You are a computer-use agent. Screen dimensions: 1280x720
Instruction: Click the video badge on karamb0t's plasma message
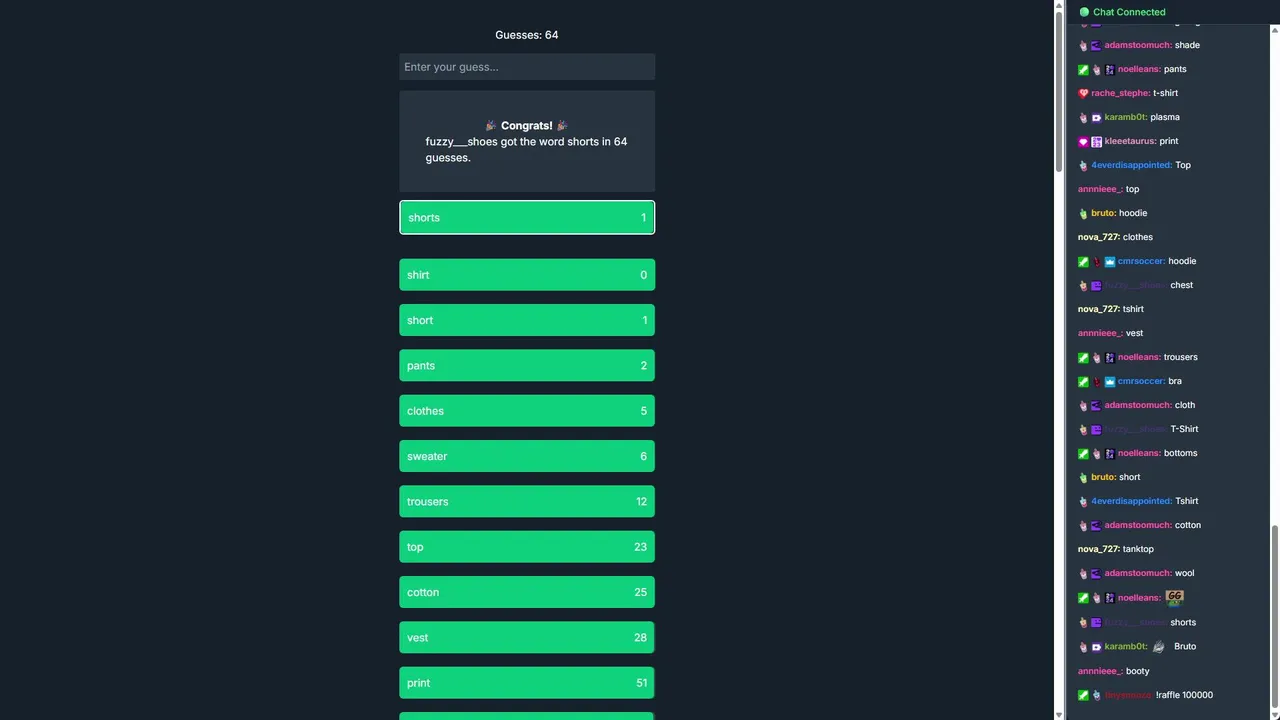click(1096, 117)
